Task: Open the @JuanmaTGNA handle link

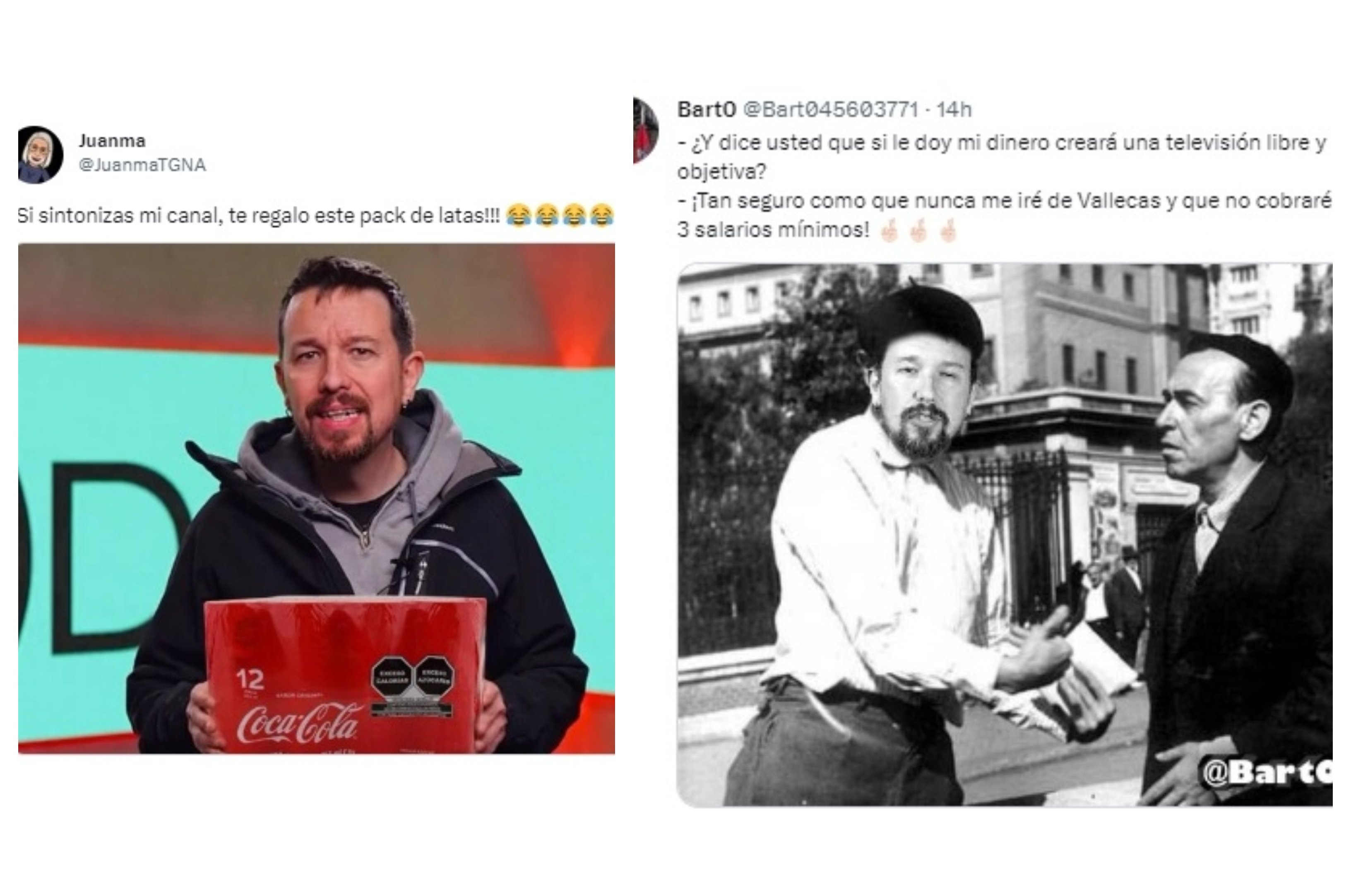Action: 142,165
